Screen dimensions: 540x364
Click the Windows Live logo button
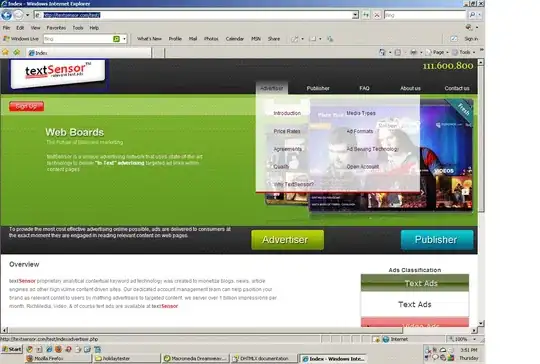pyautogui.click(x=21, y=39)
